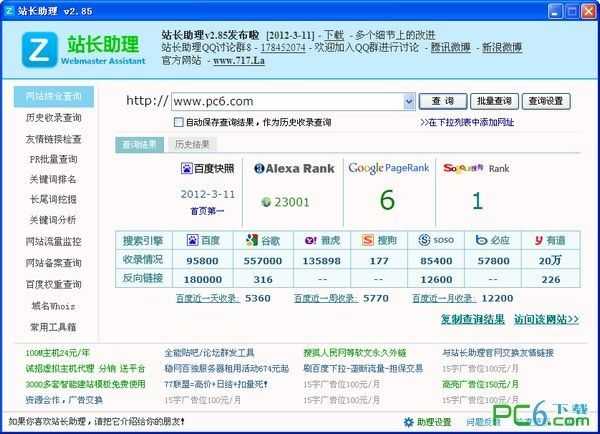Image resolution: width=600 pixels, height=434 pixels.
Task: Click 复制查询结果 link
Action: point(473,319)
